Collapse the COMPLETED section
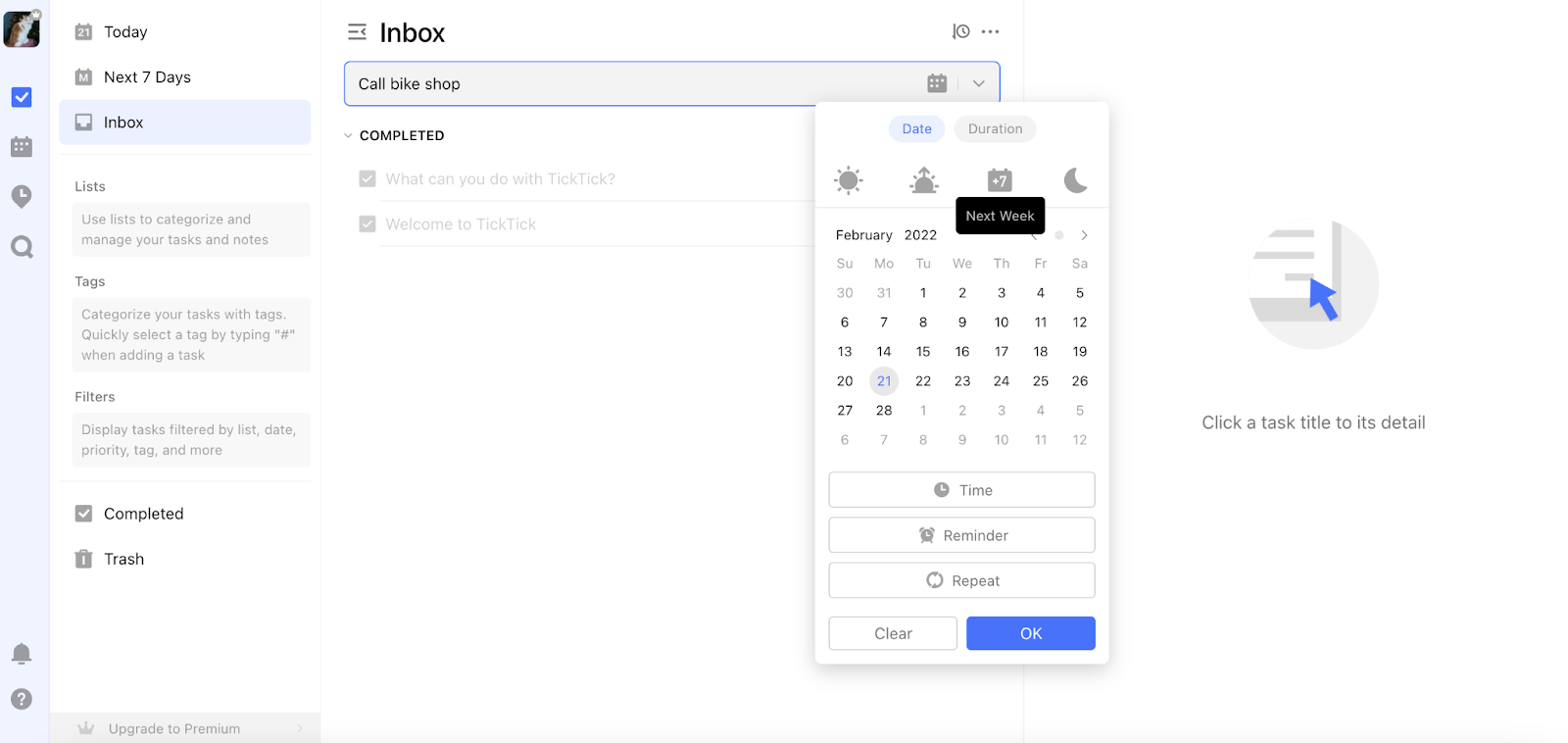Viewport: 1568px width, 743px height. click(x=348, y=135)
